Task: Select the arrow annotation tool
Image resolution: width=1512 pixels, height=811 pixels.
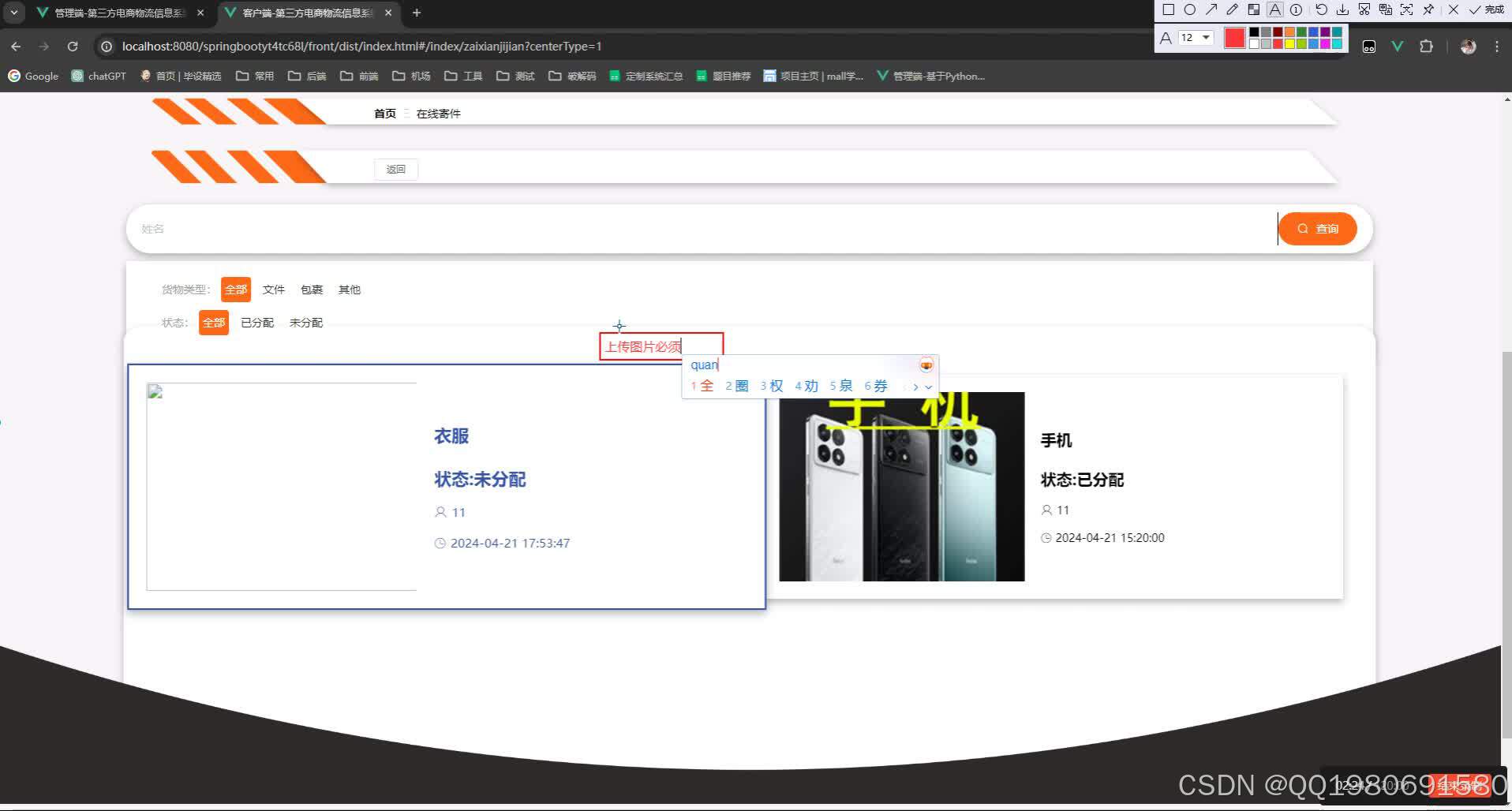Action: coord(1212,10)
